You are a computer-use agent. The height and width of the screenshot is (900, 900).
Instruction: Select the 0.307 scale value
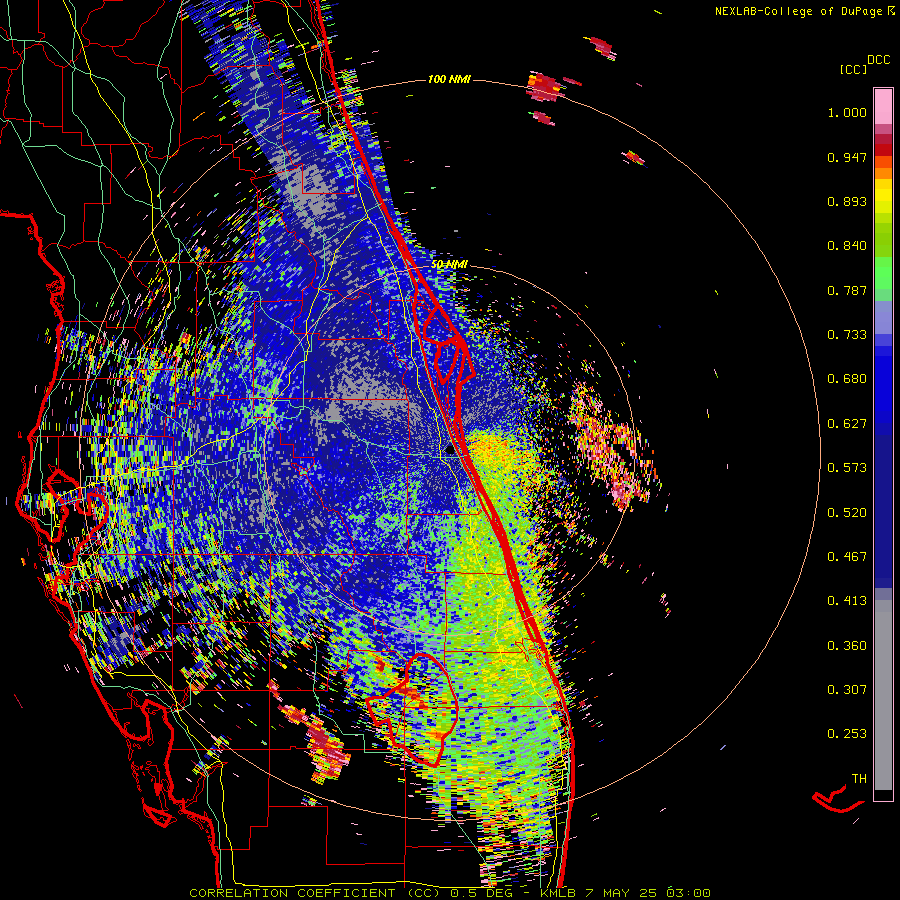tap(847, 690)
